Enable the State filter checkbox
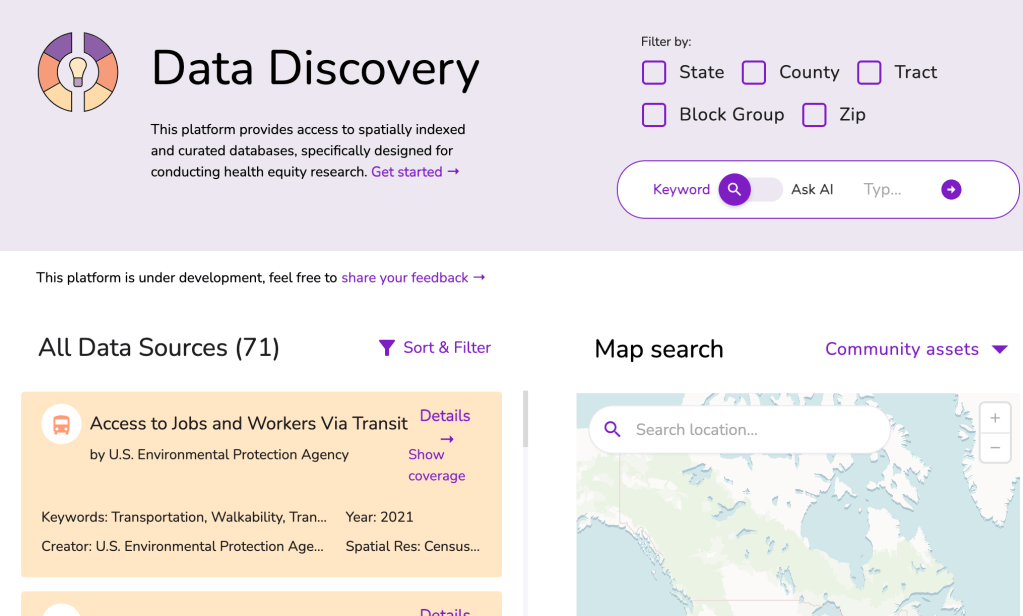This screenshot has height=616, width=1023. [654, 72]
